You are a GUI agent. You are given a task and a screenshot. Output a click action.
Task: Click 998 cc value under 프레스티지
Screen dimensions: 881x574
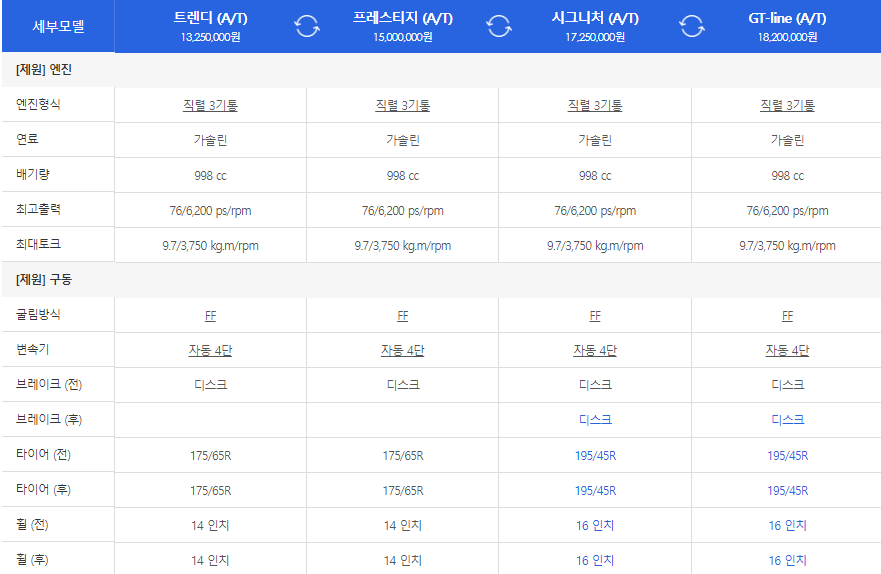403,176
